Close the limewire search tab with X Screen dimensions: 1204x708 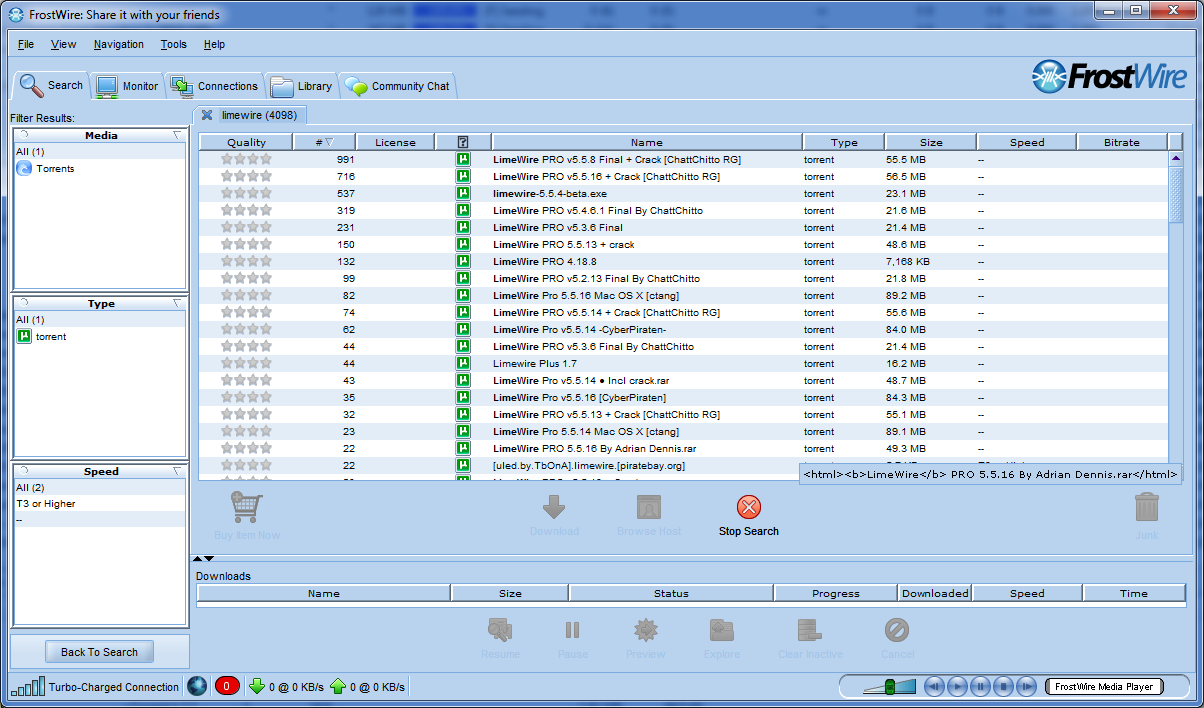pyautogui.click(x=207, y=115)
